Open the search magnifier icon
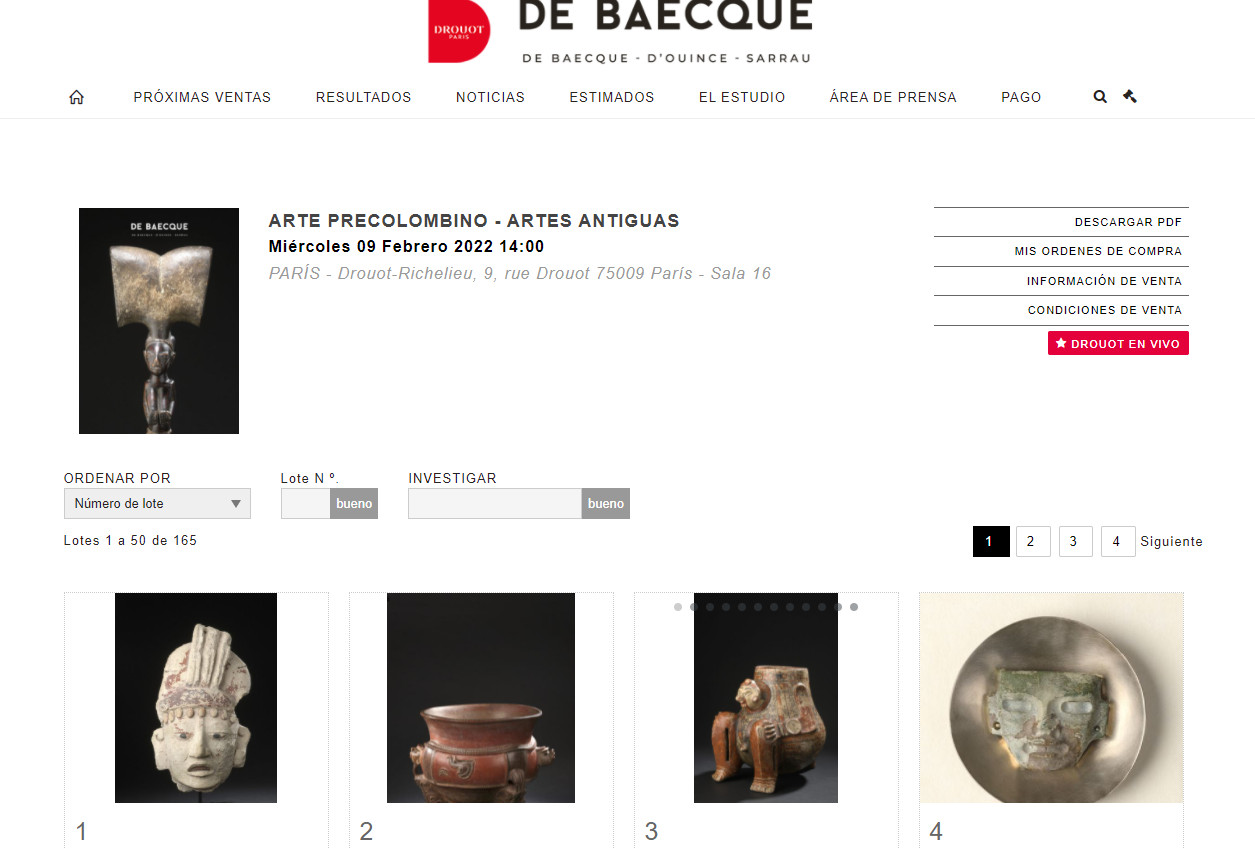 click(1100, 97)
